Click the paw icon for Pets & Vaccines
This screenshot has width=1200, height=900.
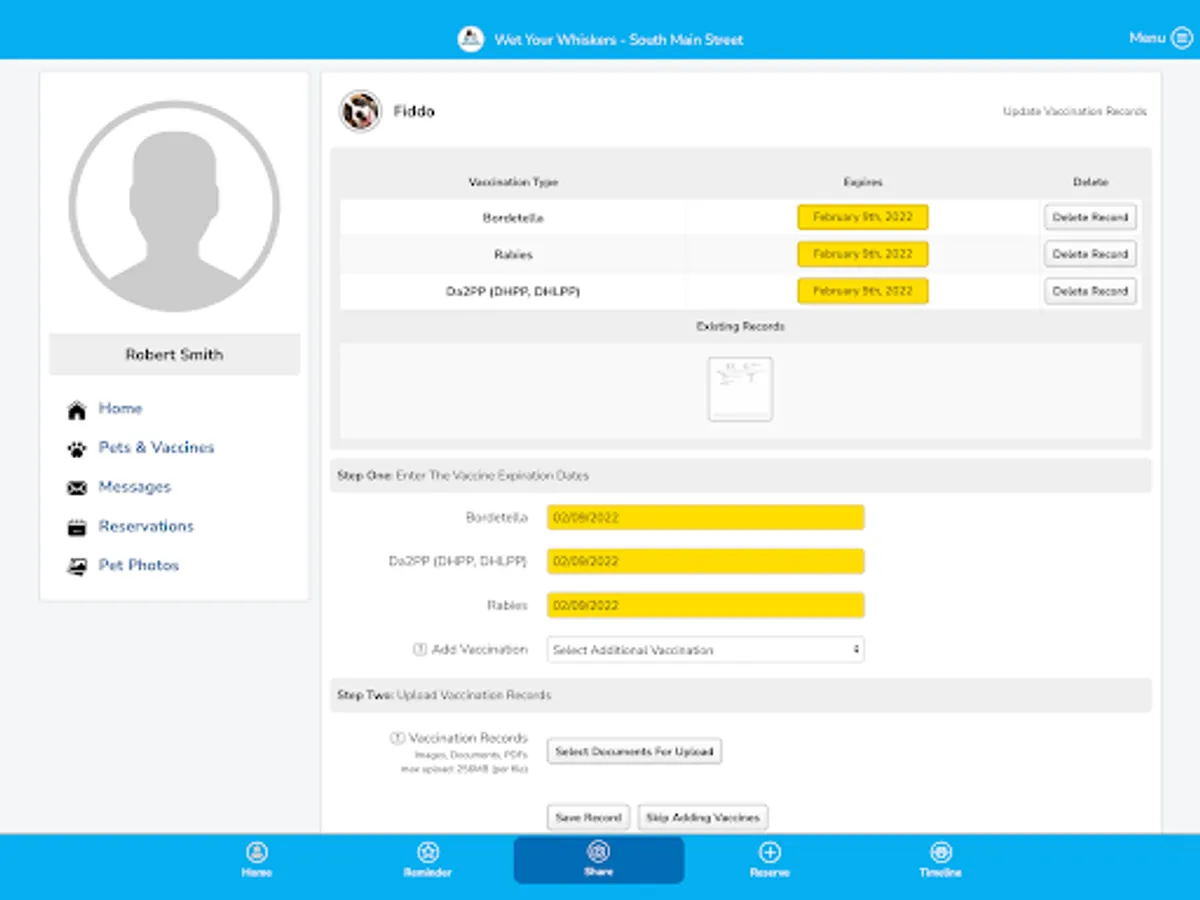[x=77, y=449]
